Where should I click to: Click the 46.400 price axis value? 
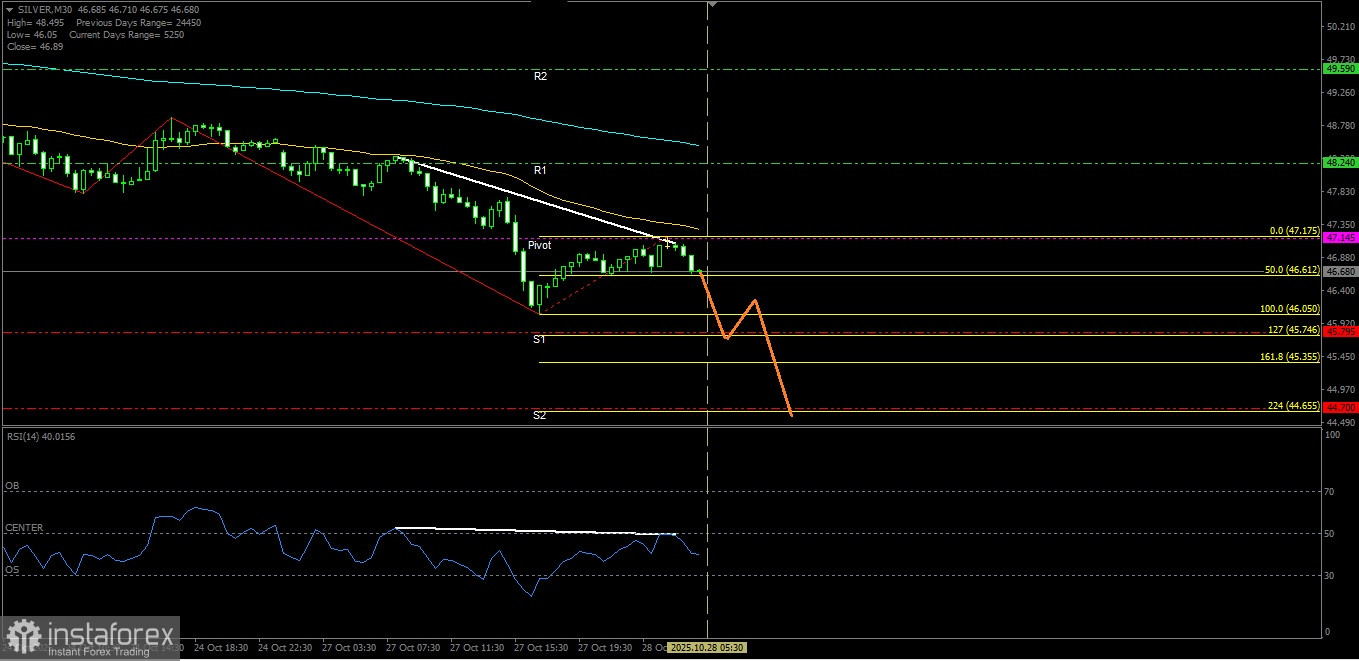coord(1340,291)
